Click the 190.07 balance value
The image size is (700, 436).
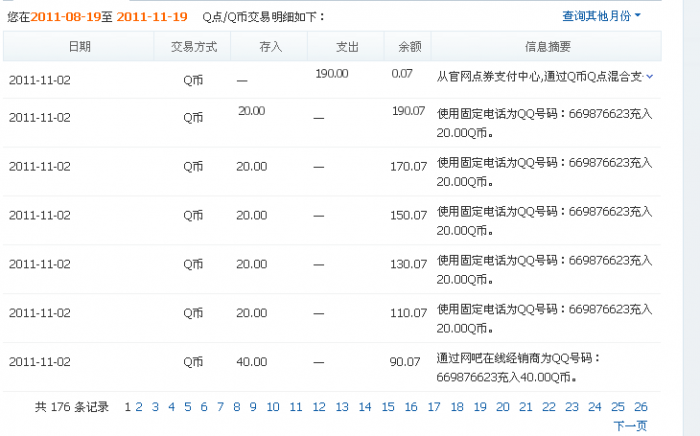[x=408, y=111]
